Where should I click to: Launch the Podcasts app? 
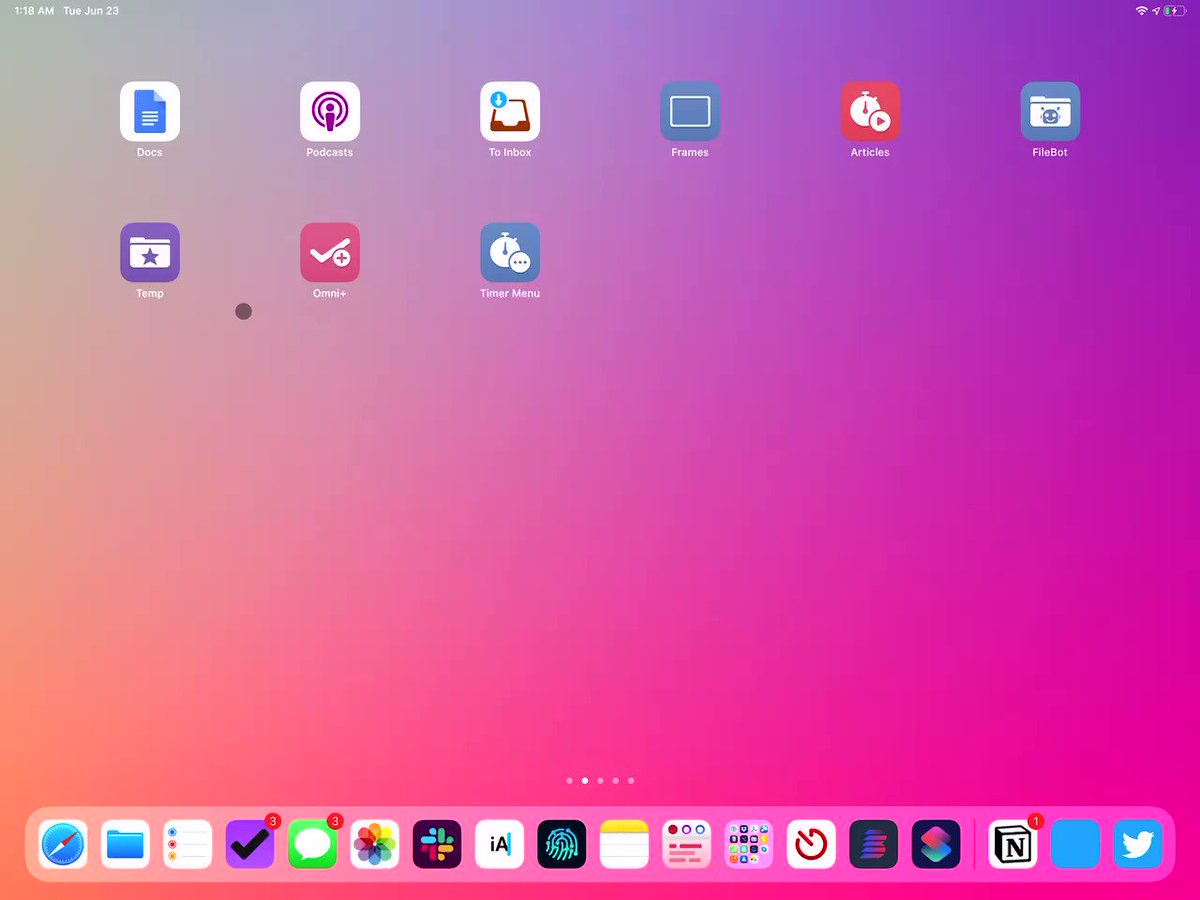330,111
